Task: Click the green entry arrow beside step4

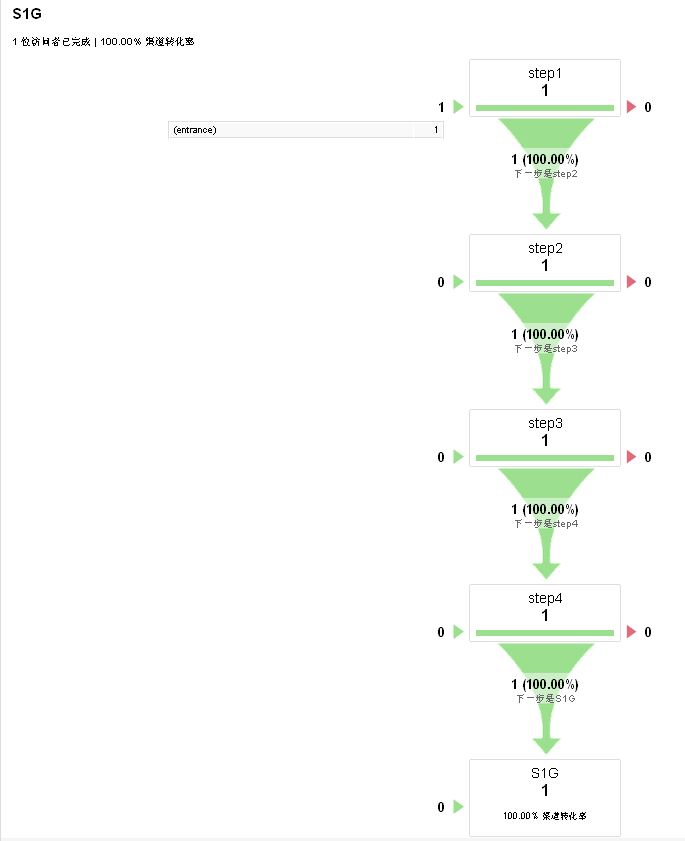Action: click(x=458, y=632)
